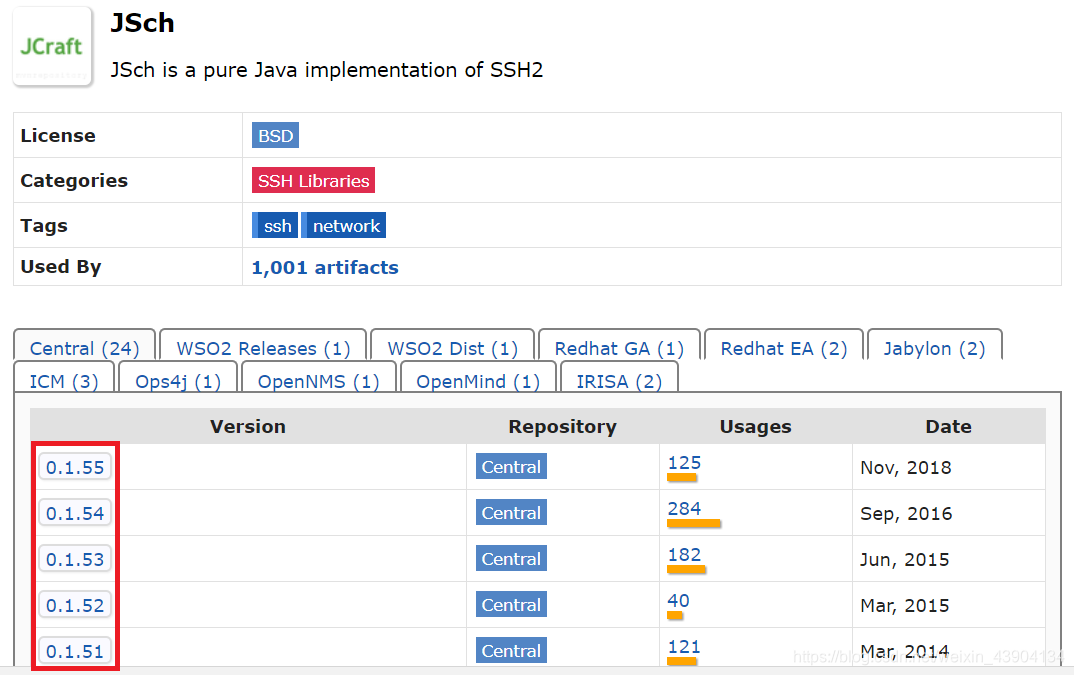Open version 0.1.55
This screenshot has width=1074, height=675.
pos(75,467)
